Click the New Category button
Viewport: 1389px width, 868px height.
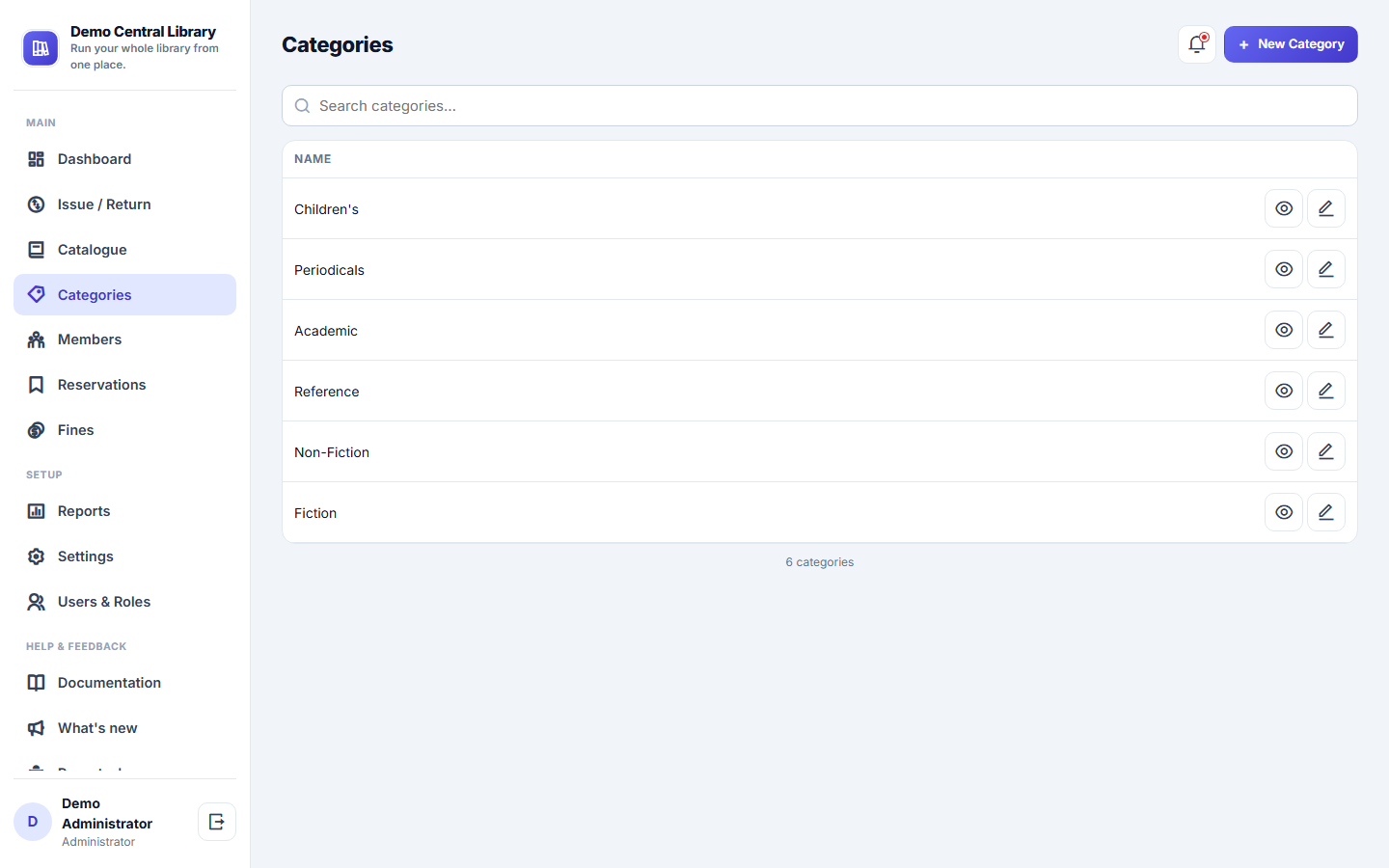[1291, 44]
